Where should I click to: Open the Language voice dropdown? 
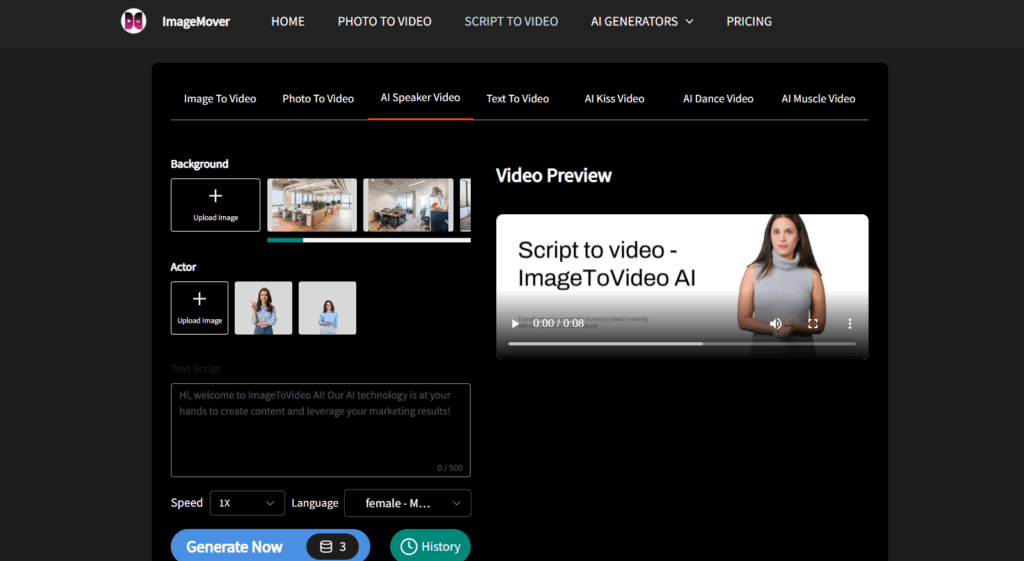tap(408, 503)
